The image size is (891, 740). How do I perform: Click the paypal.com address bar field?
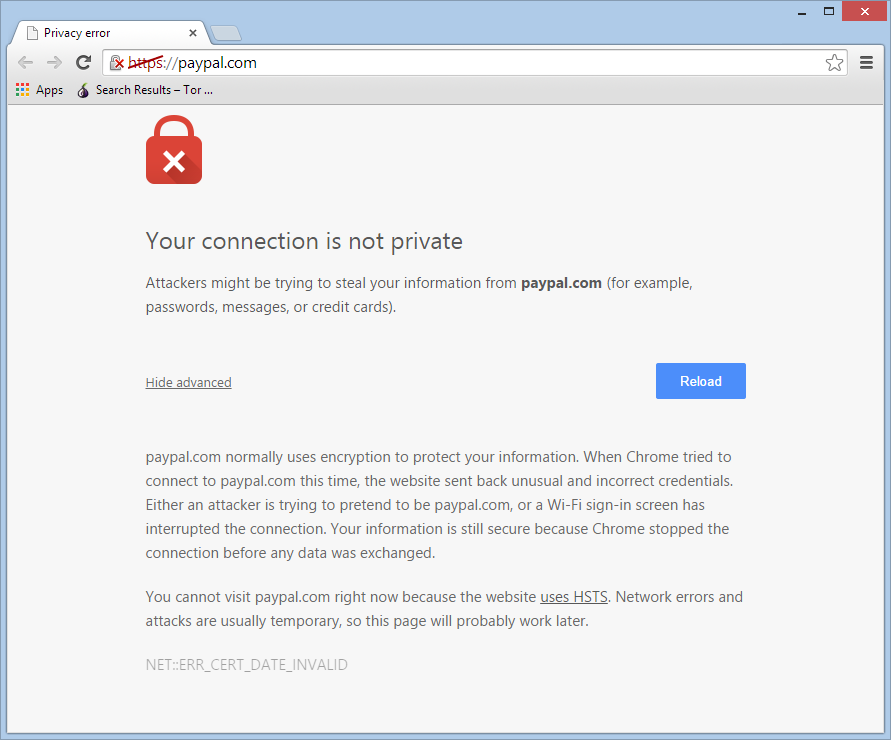click(474, 63)
